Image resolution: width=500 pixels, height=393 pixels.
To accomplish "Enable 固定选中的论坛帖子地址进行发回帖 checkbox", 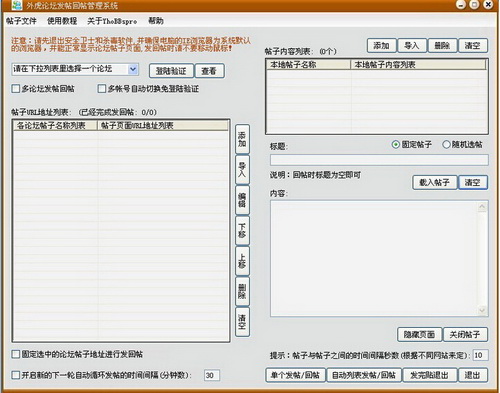I will (16, 354).
